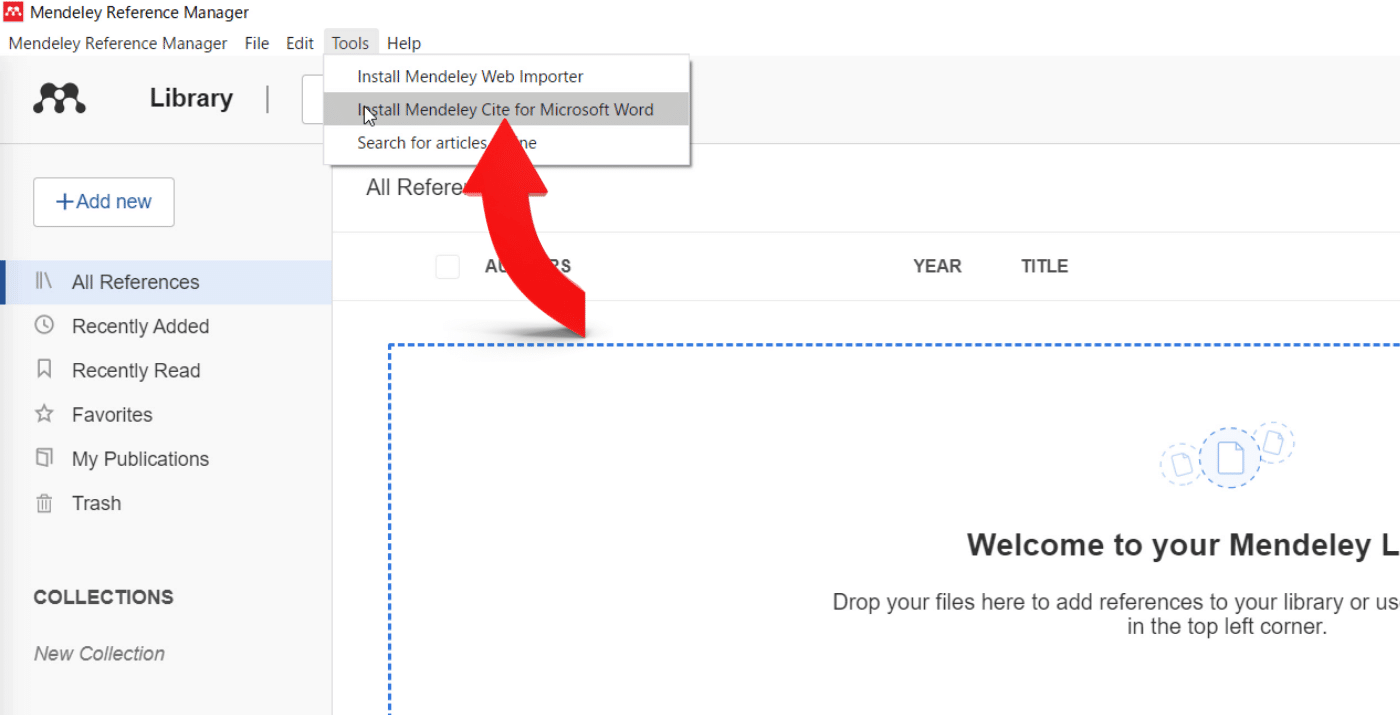Click the My Publications document icon
This screenshot has height=715, width=1400.
click(44, 457)
